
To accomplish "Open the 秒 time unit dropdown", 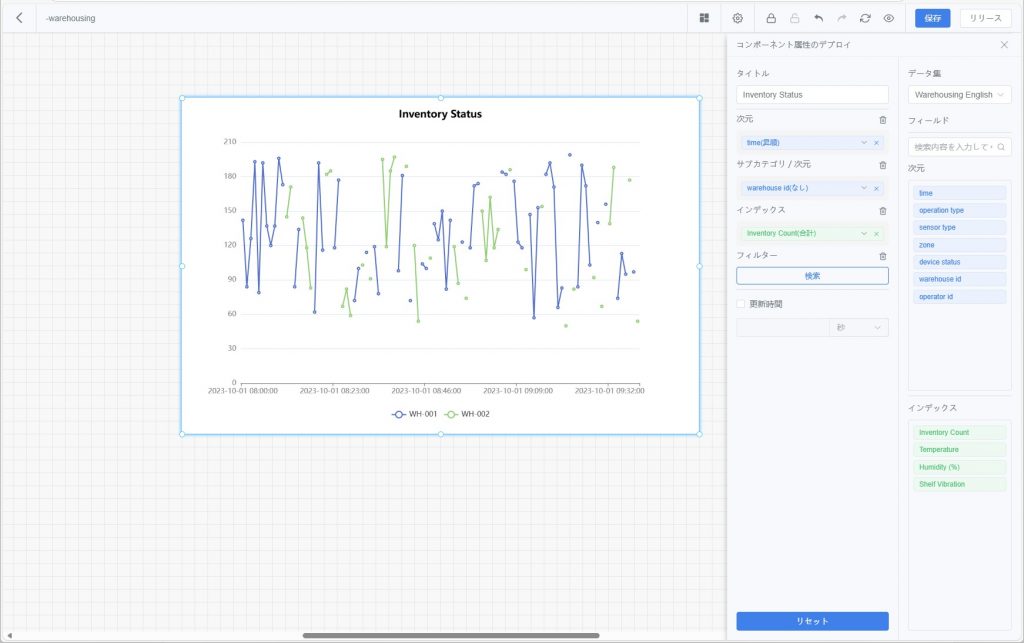I will pos(858,327).
